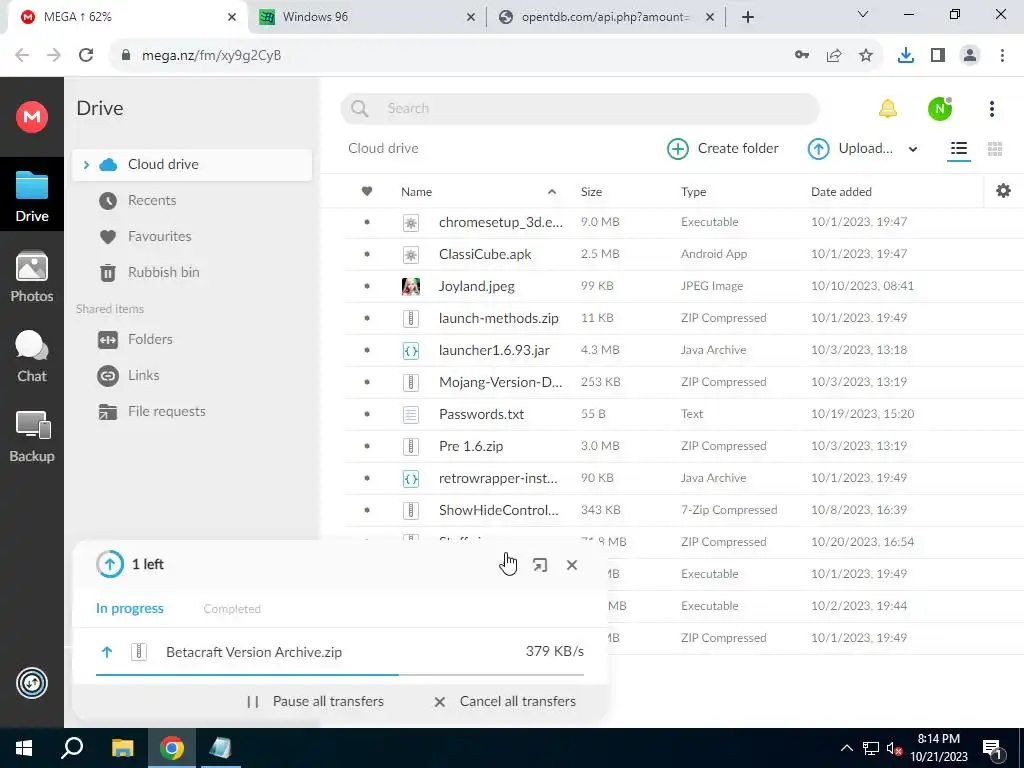Click the MEGA logo icon
The width and height of the screenshot is (1024, 768).
tap(31, 117)
